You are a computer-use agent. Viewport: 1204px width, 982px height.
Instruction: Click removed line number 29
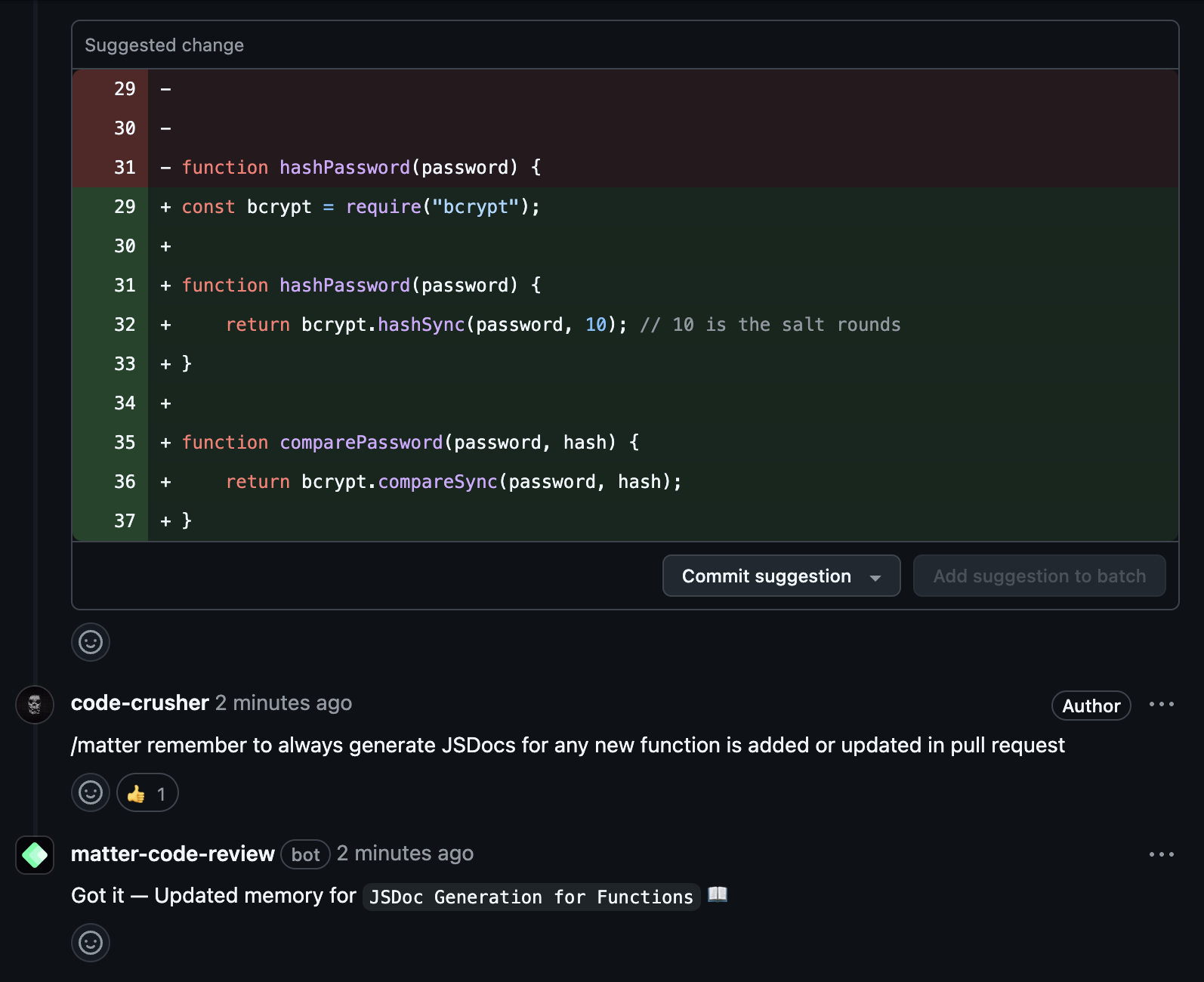(x=125, y=89)
